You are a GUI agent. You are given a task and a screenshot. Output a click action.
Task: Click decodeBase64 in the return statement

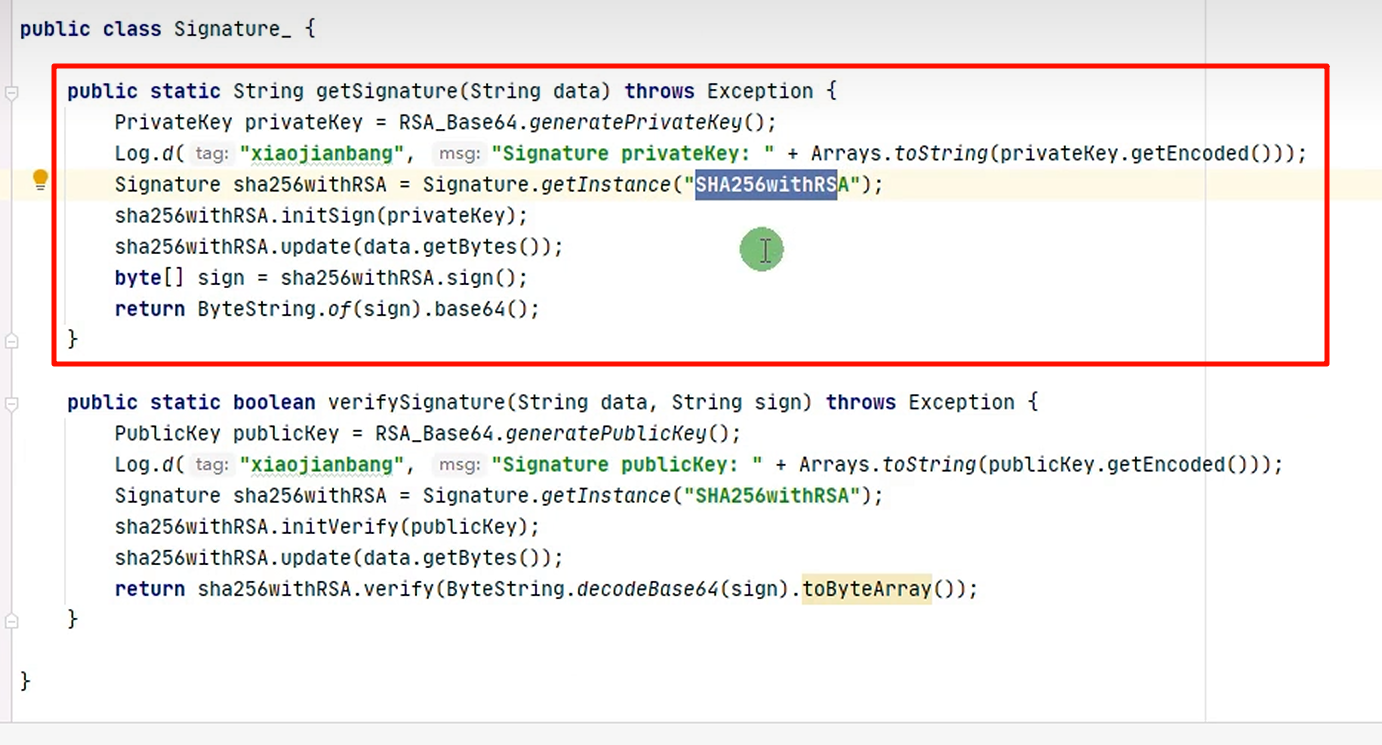click(650, 589)
